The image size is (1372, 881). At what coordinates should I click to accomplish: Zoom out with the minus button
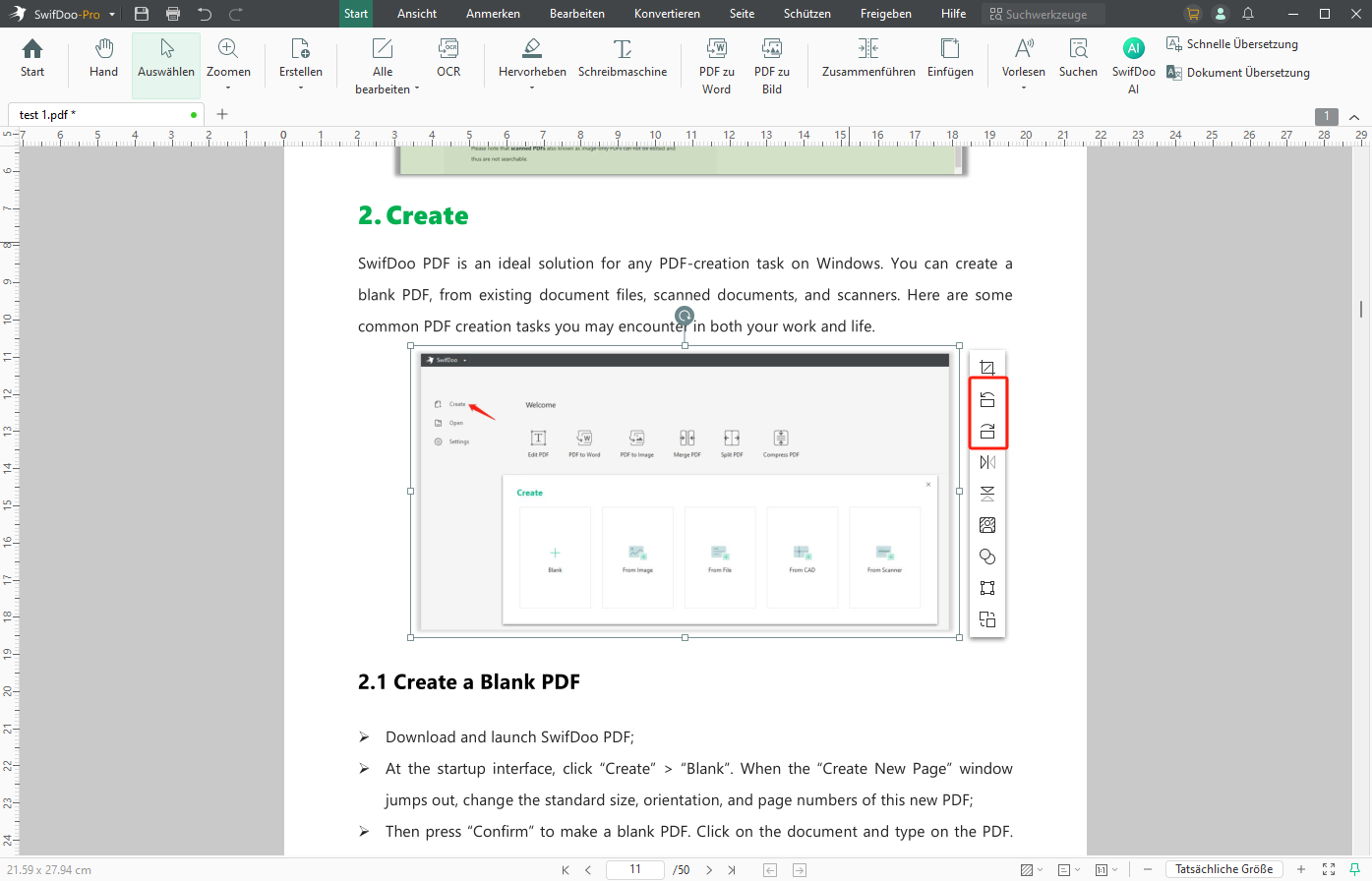(1148, 870)
